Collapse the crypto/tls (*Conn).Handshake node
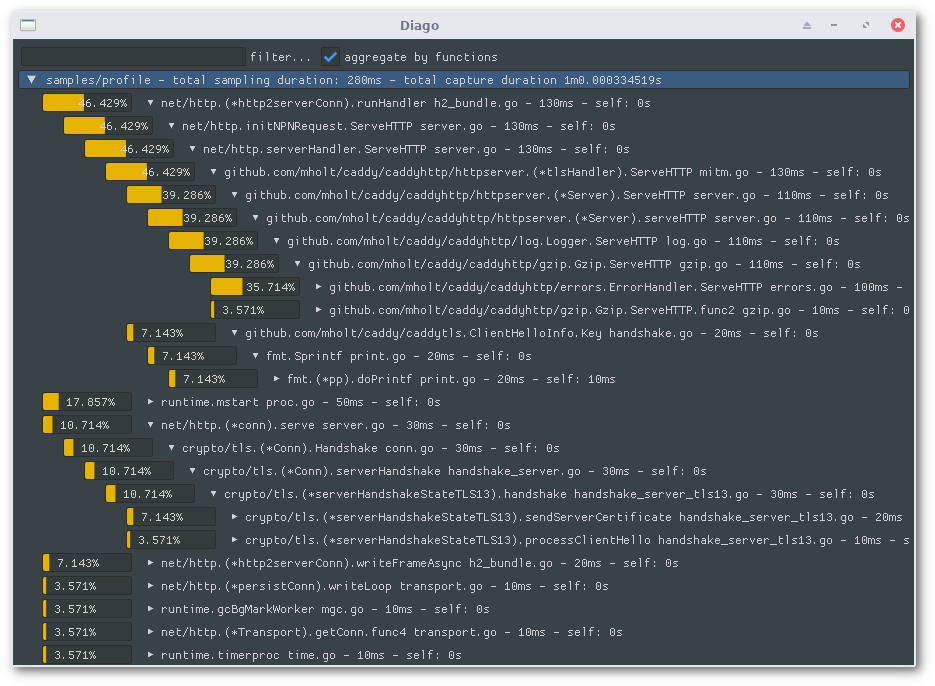This screenshot has width=935, height=686. (171, 448)
